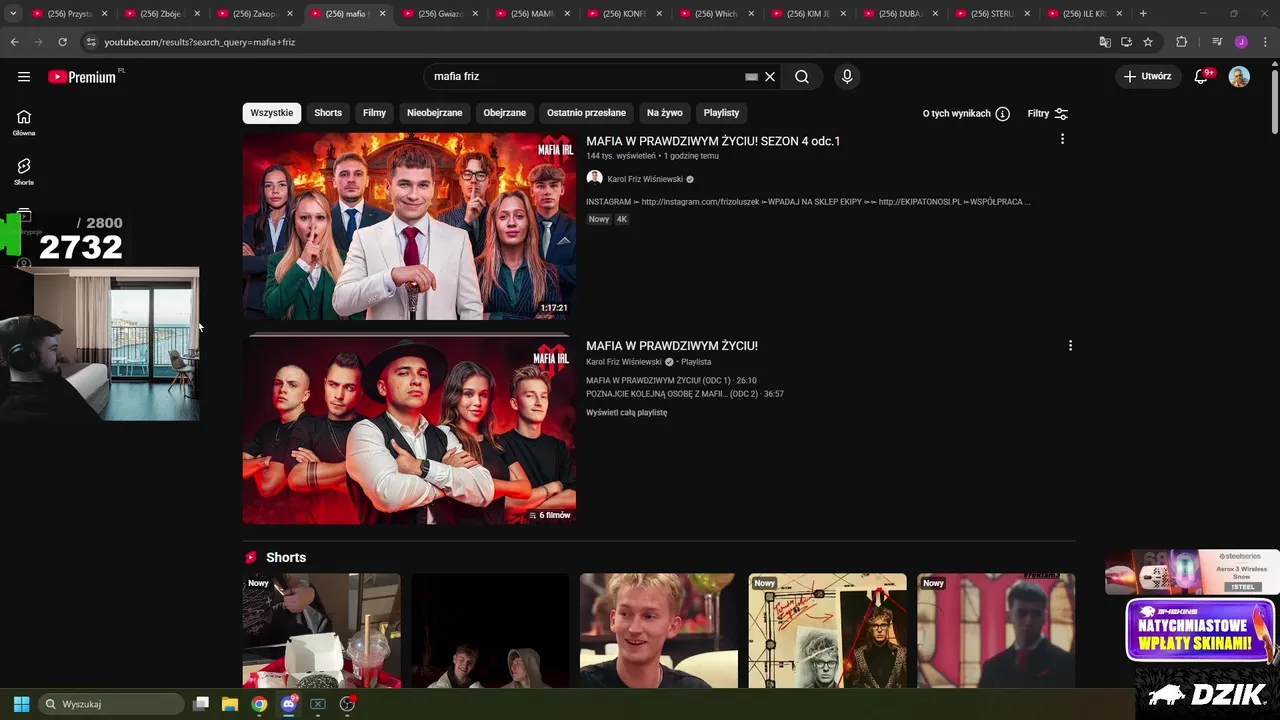Select the Obejrzane filter chip
1280x720 pixels.
point(505,113)
